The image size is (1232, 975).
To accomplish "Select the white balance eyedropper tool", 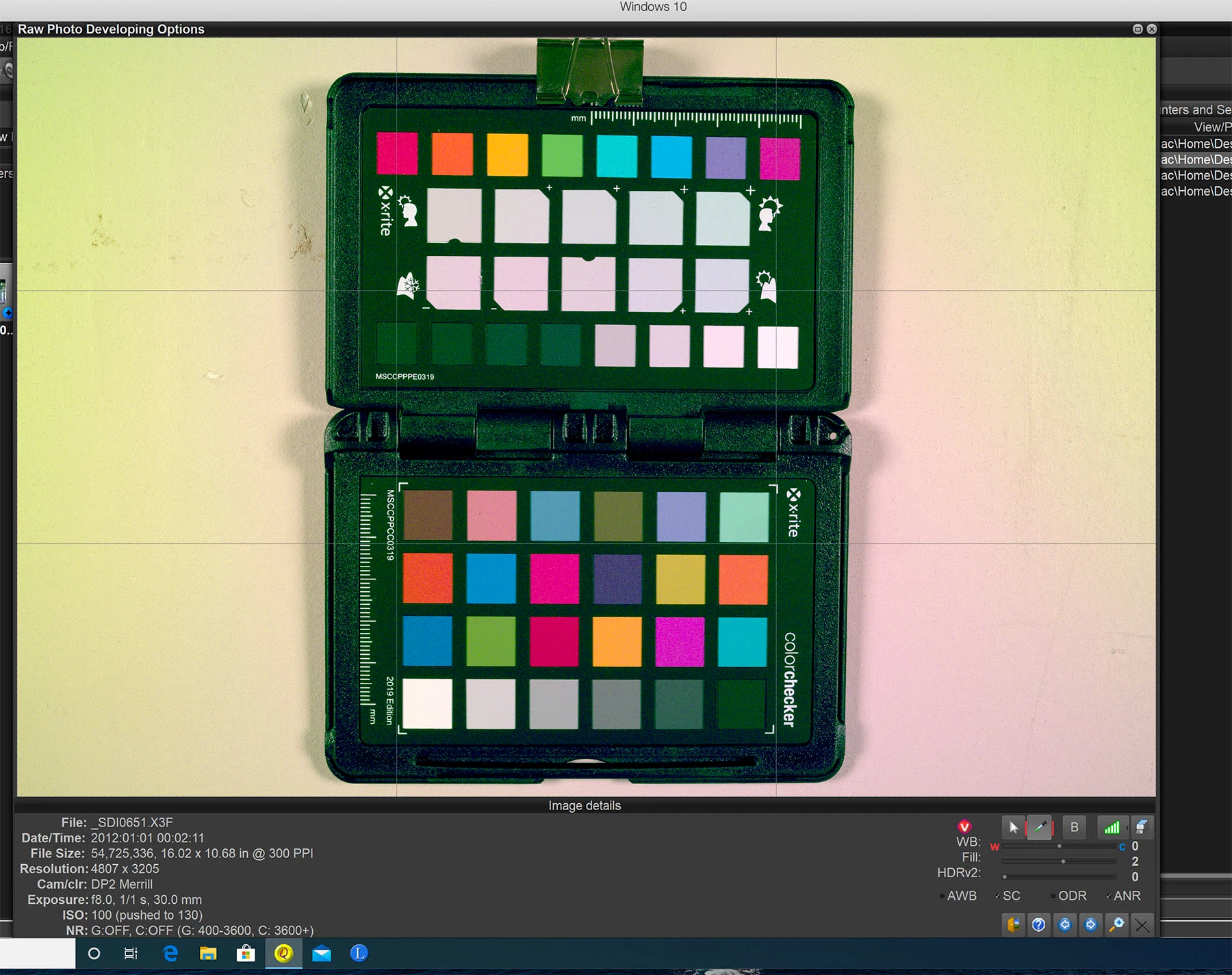I will click(x=1040, y=827).
